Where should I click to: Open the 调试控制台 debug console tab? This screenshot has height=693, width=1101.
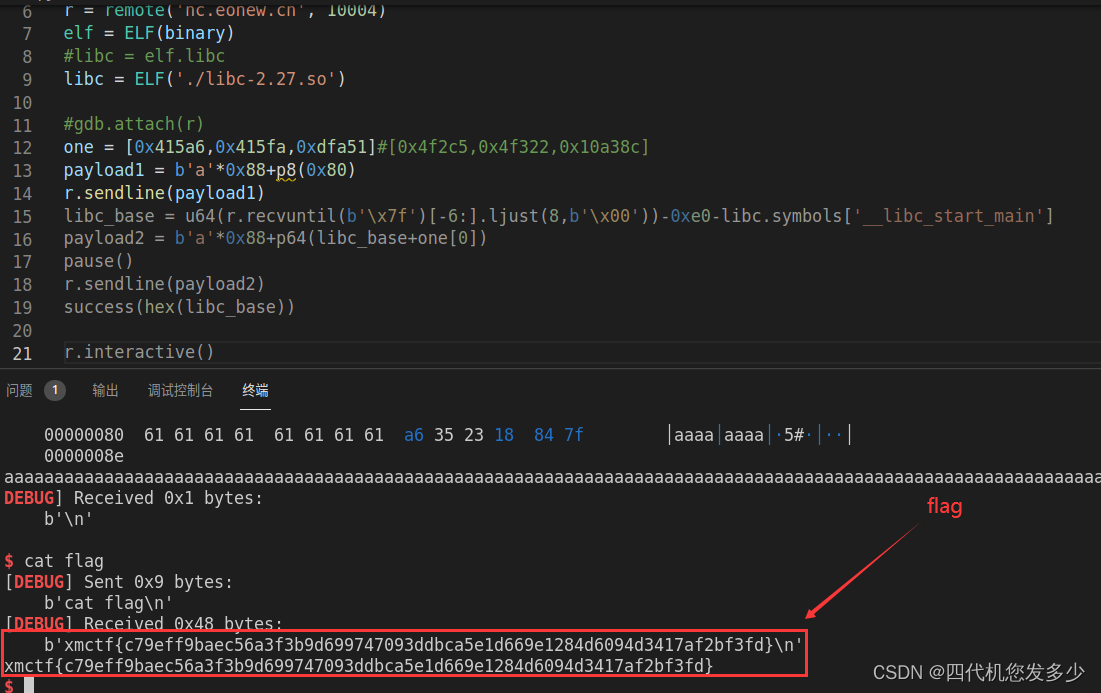[x=180, y=390]
